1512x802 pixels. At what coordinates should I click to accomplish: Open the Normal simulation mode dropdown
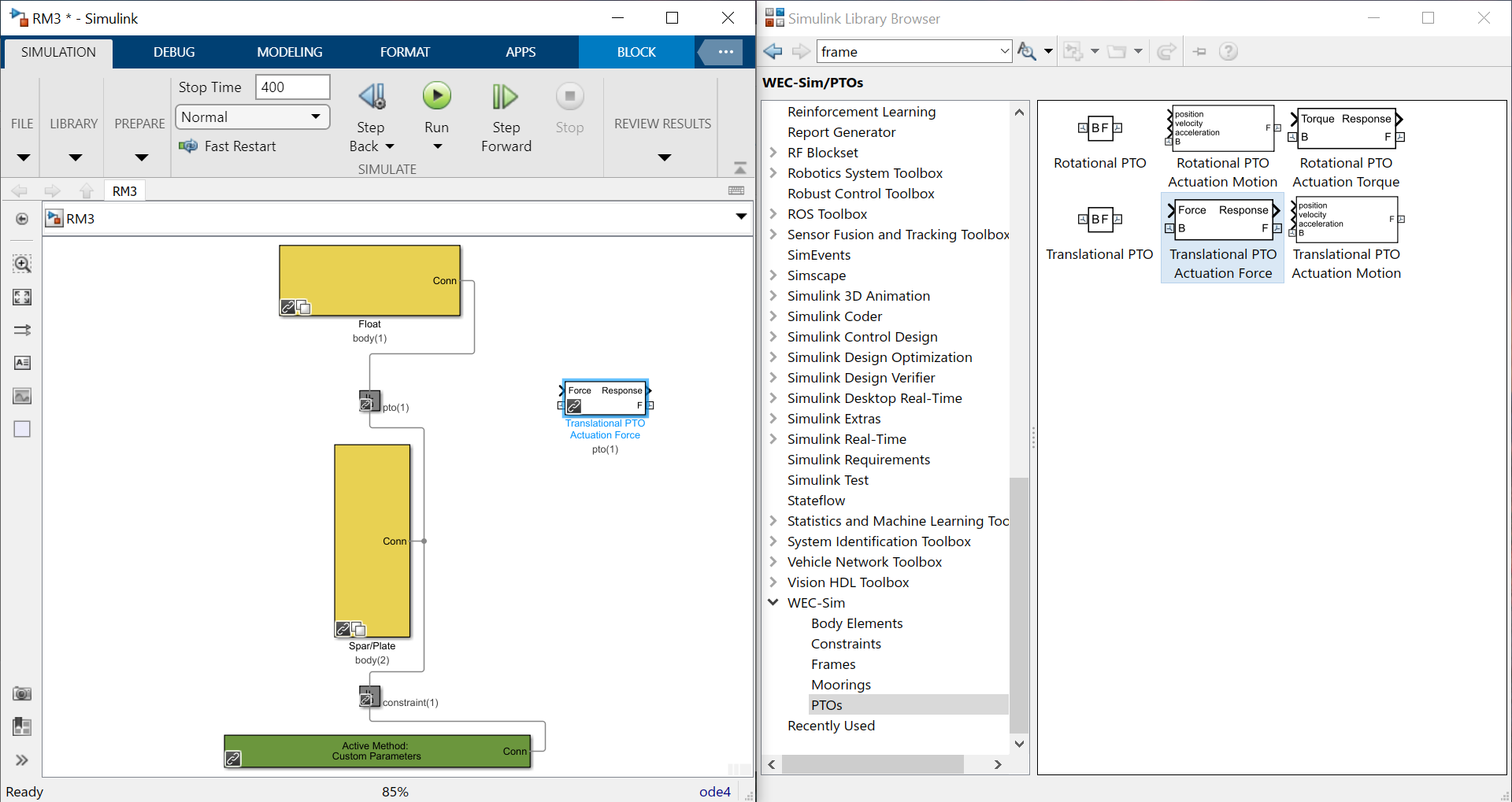click(x=252, y=117)
